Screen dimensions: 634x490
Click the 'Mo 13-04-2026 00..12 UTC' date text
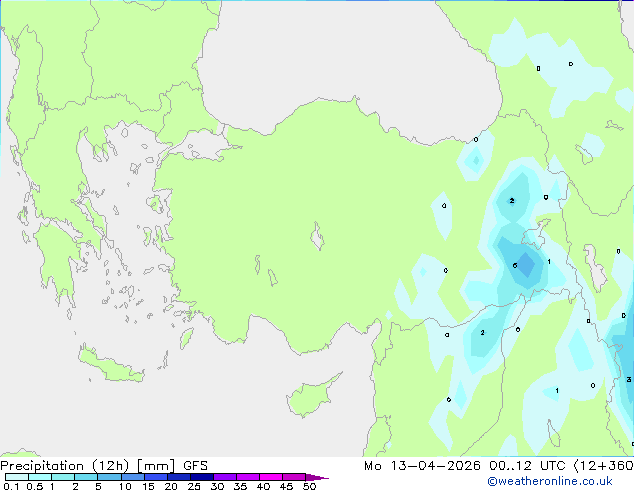[x=464, y=466]
